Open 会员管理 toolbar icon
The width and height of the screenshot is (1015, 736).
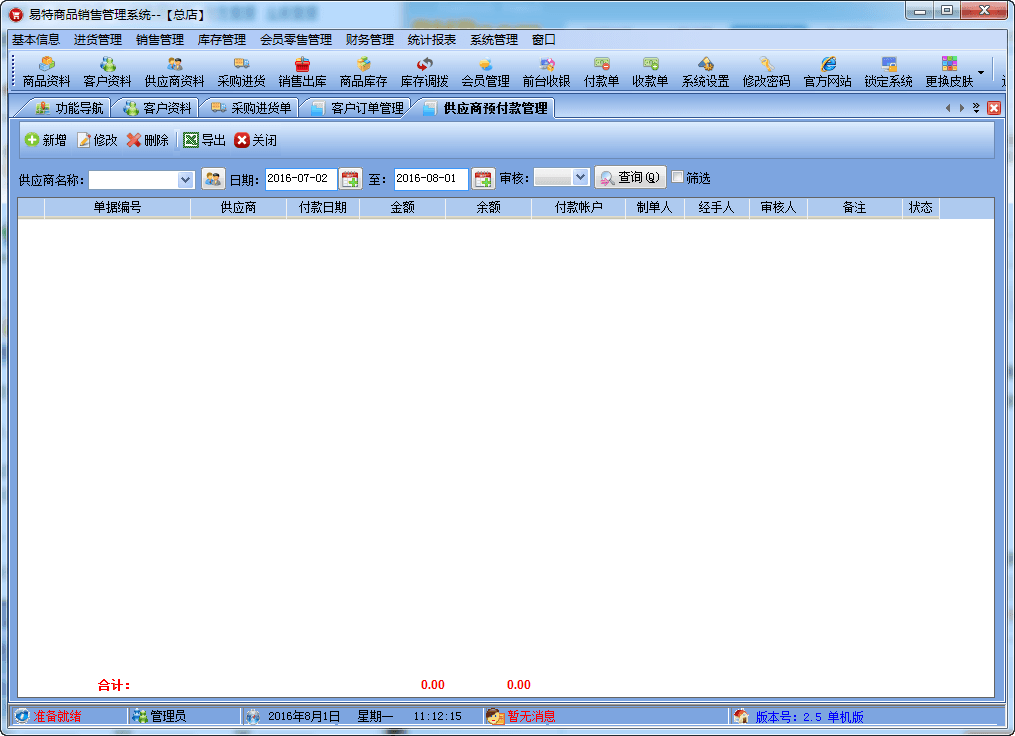click(485, 72)
